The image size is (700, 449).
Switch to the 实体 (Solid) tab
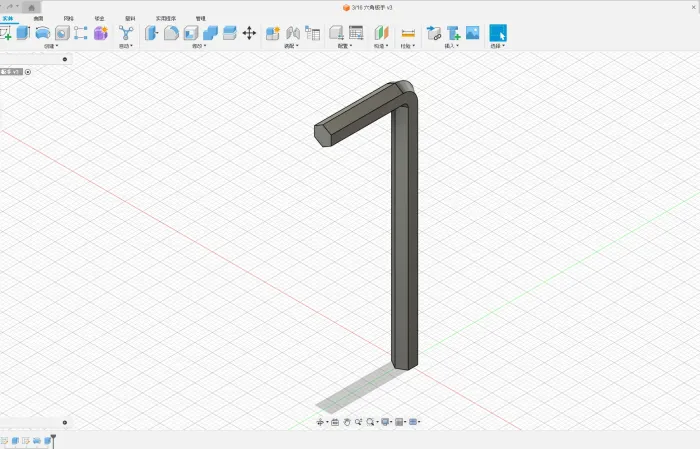[8, 18]
